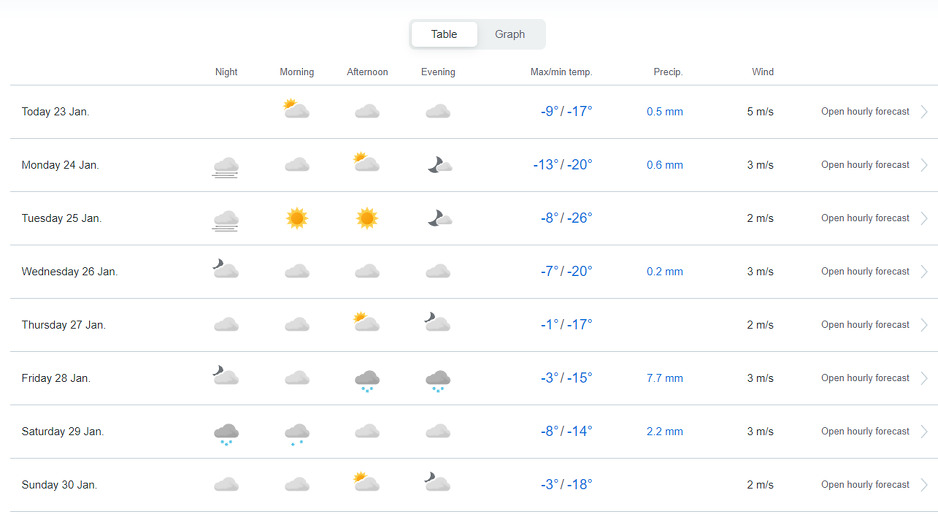938x517 pixels.
Task: Click the Thursday 27 Jan. row label
Action: (63, 325)
